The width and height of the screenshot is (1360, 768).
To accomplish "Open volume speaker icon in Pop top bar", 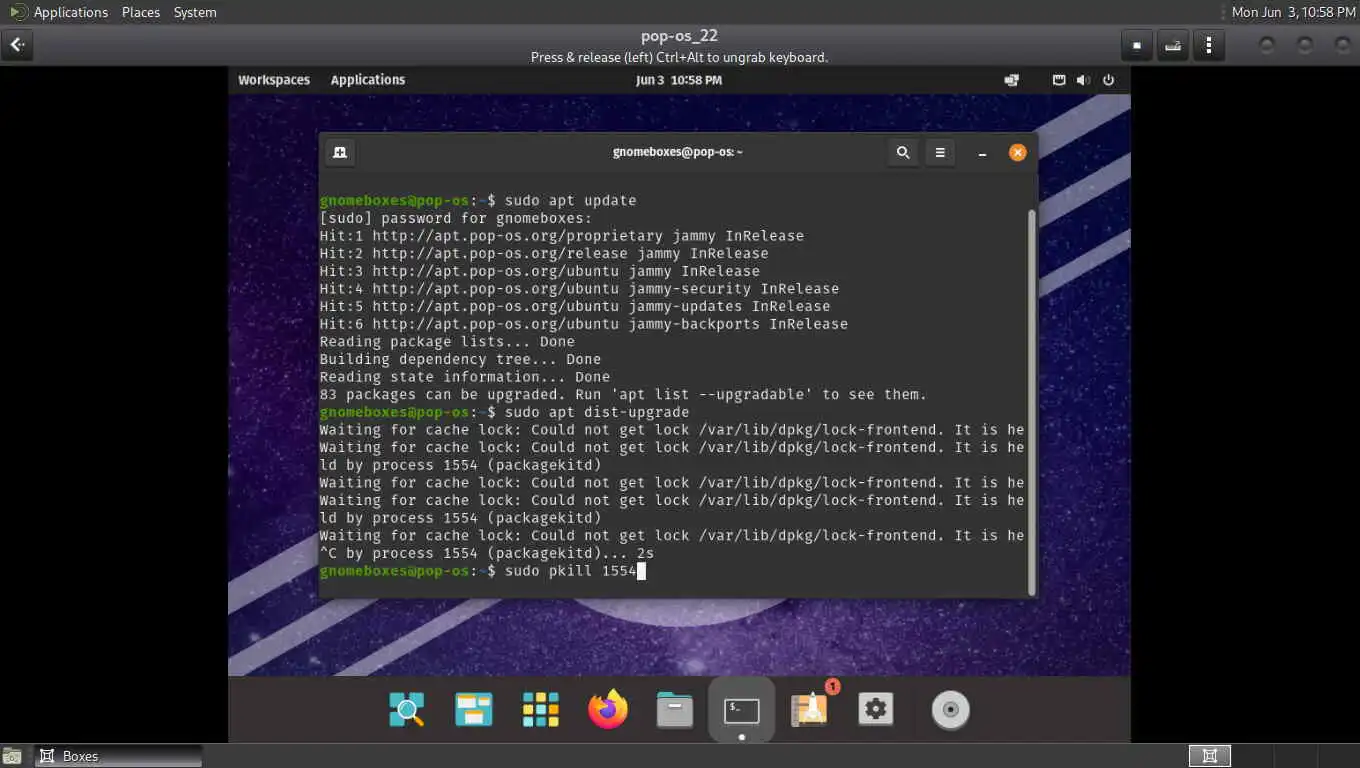I will click(1083, 80).
